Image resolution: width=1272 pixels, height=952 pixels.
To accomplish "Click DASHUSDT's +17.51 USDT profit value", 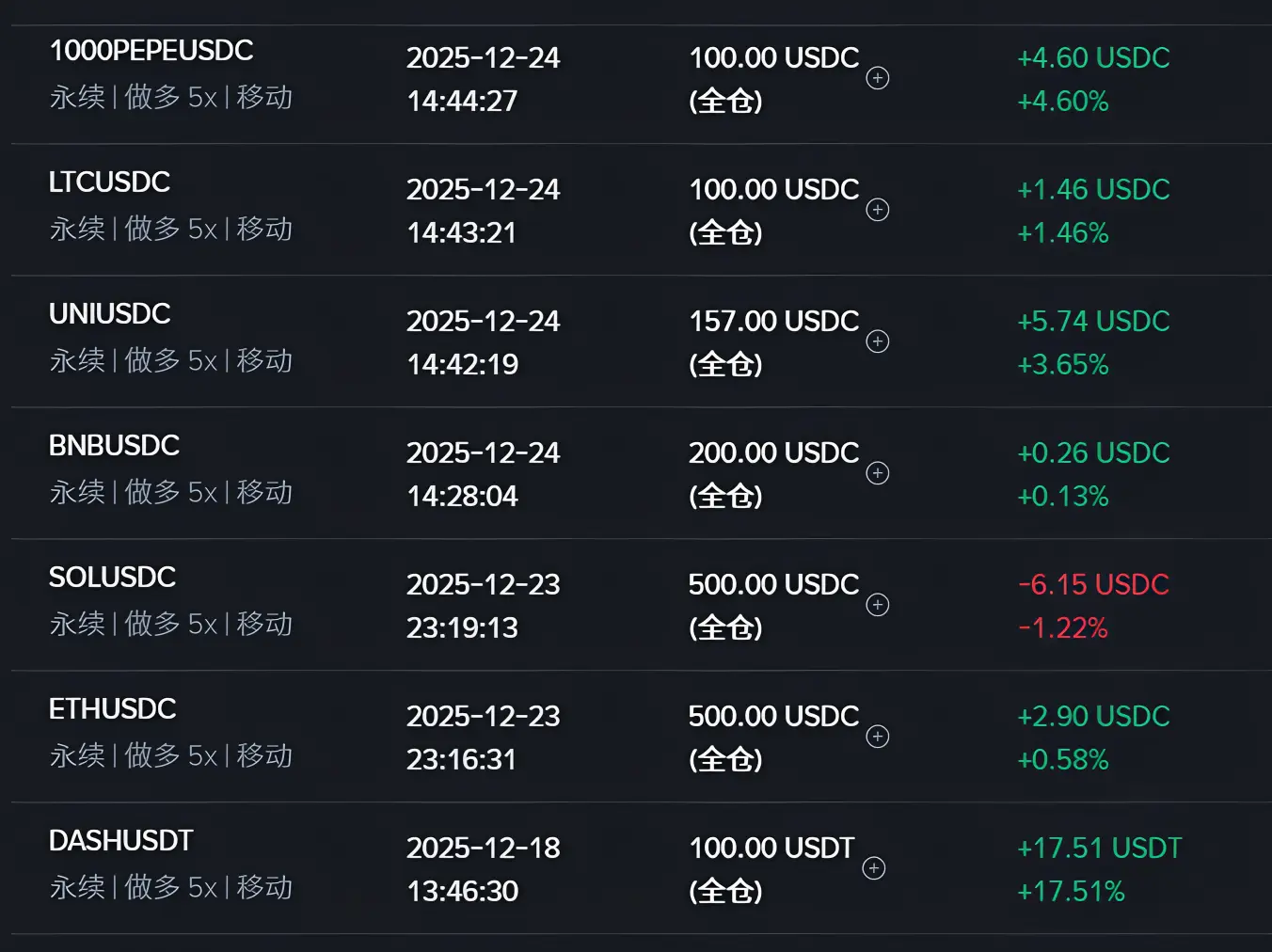I will point(1099,849).
